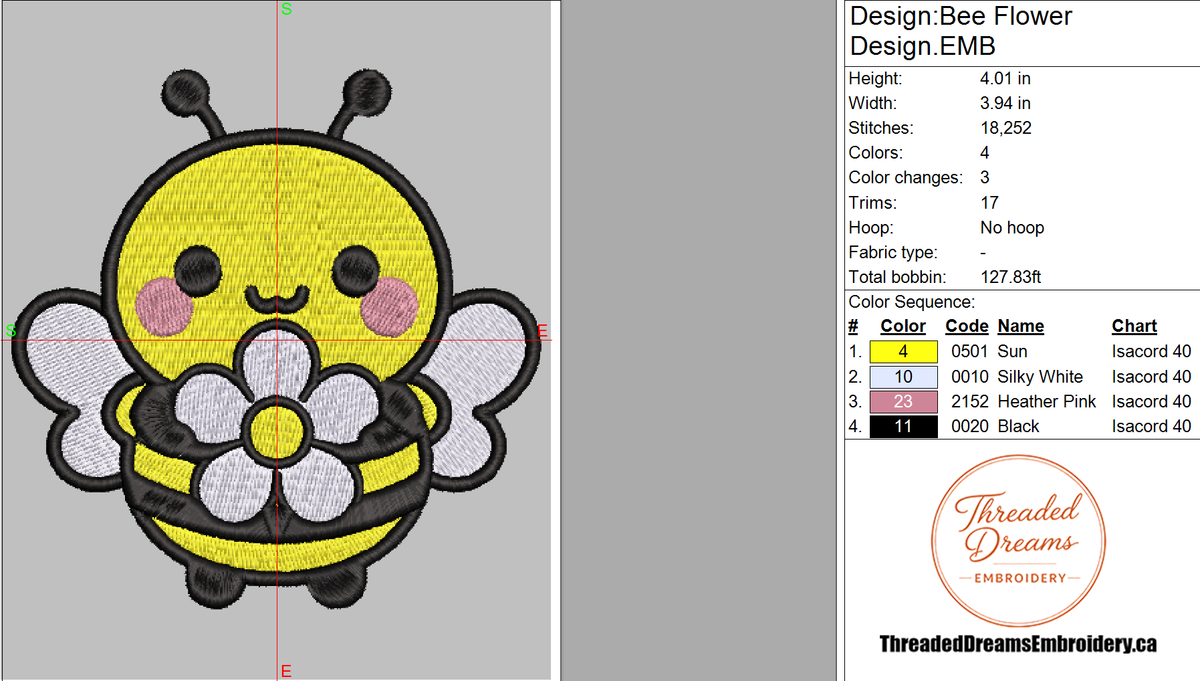Click the thread name 'Black'
The image size is (1200, 681).
pos(1018,427)
